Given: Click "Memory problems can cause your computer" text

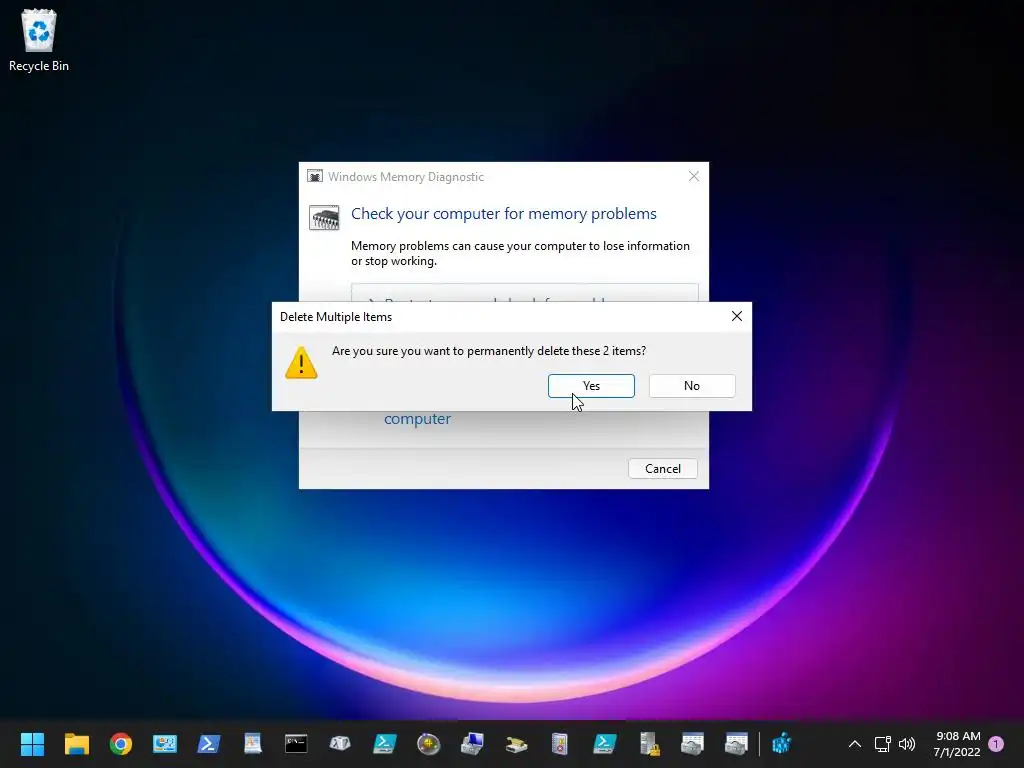Looking at the screenshot, I should pos(520,253).
